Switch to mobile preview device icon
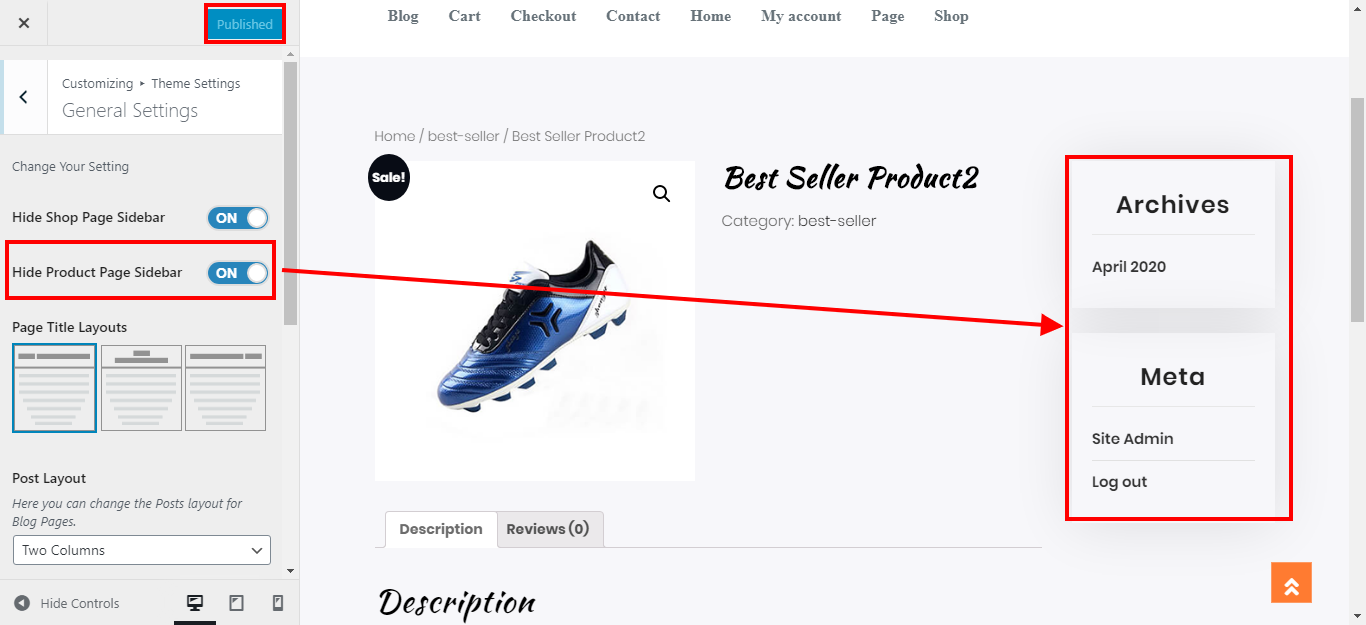 pyautogui.click(x=278, y=603)
